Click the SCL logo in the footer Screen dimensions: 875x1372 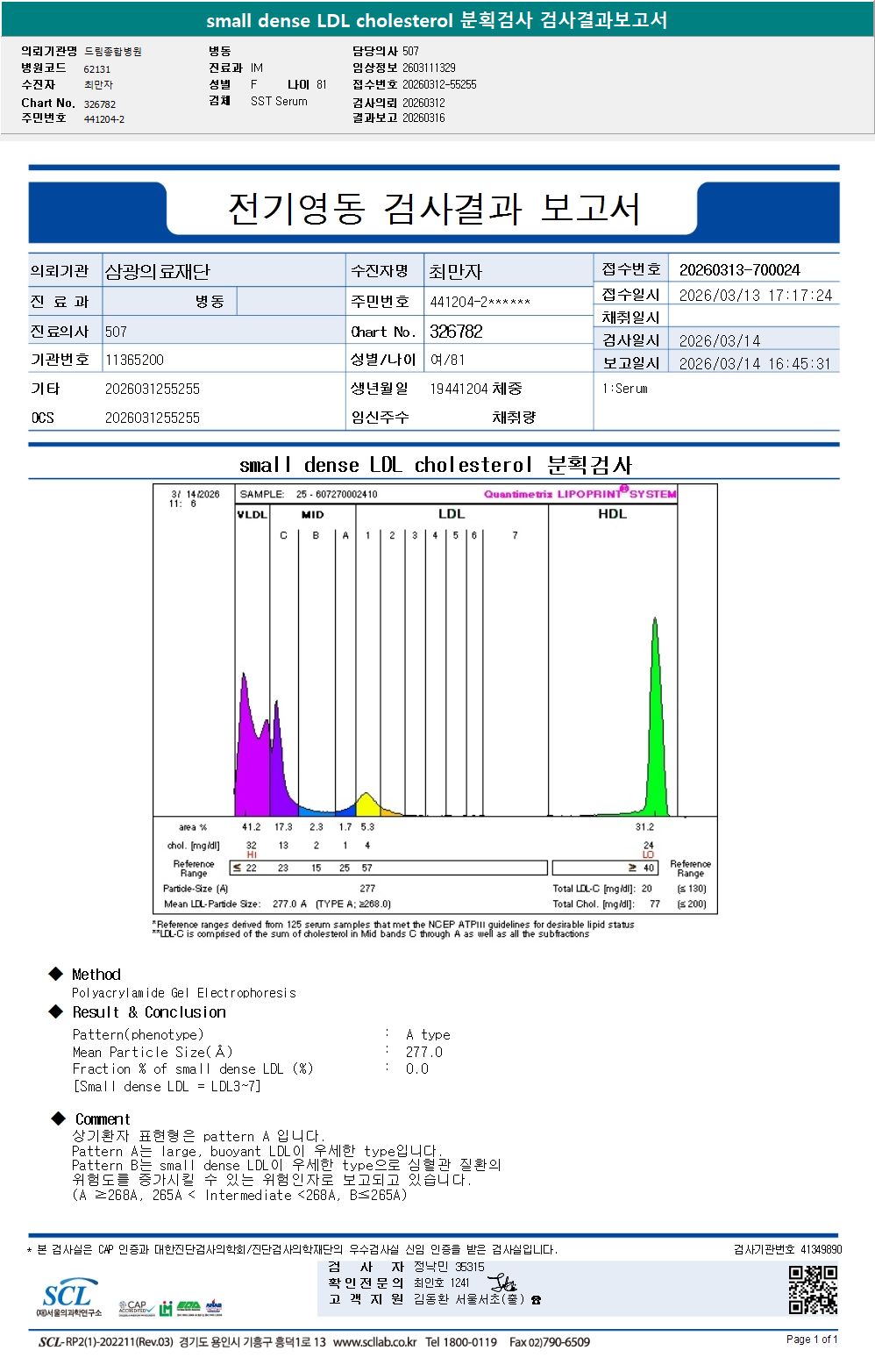point(68,1297)
